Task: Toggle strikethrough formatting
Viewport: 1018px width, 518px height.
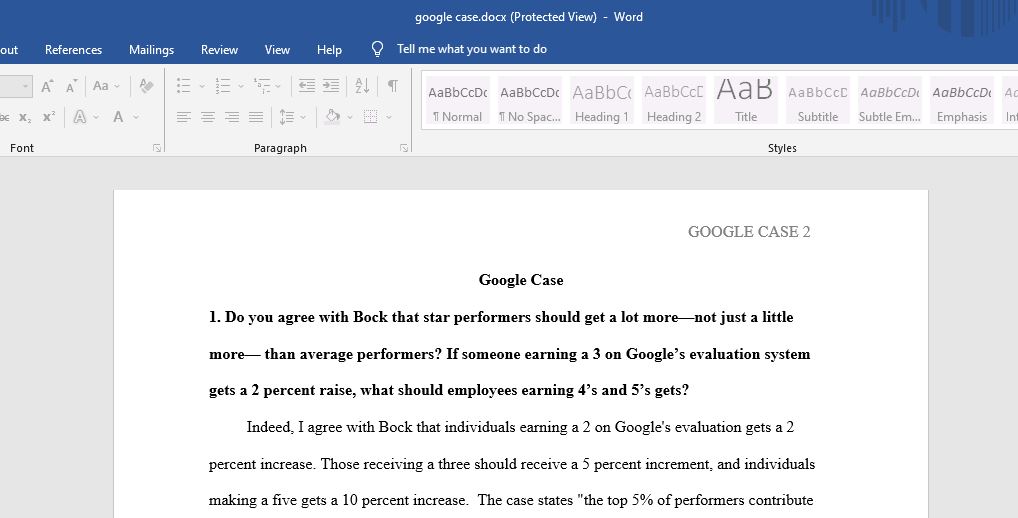Action: point(4,117)
